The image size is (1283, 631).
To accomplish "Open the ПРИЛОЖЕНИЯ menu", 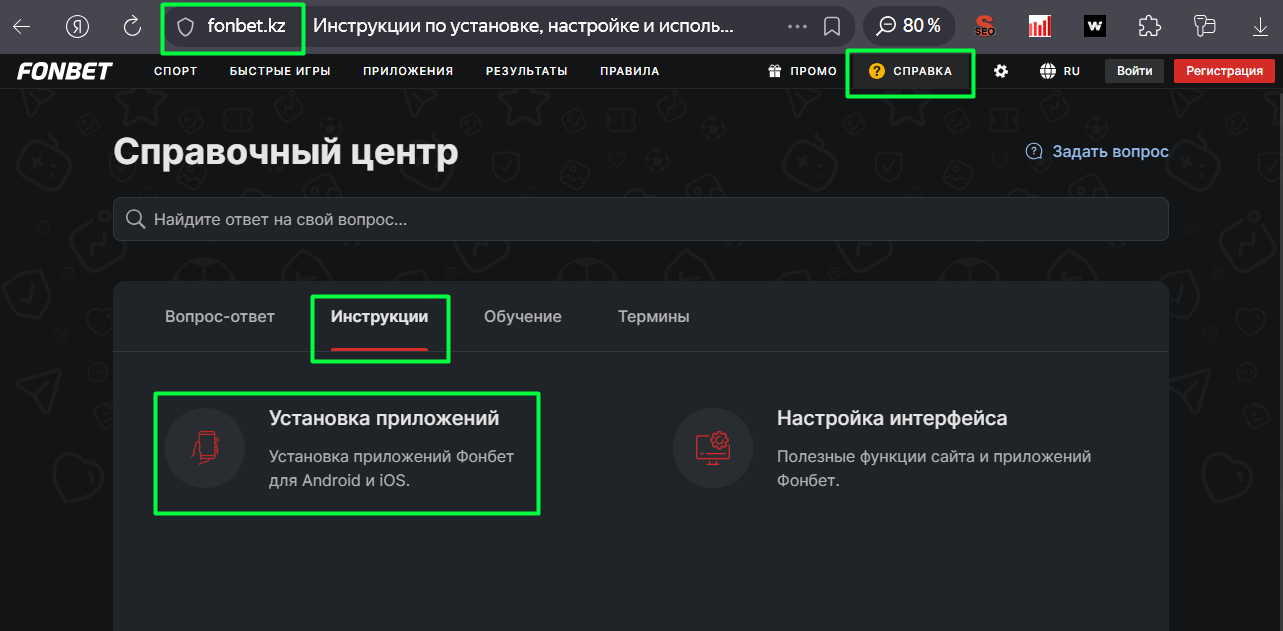I will (x=408, y=71).
